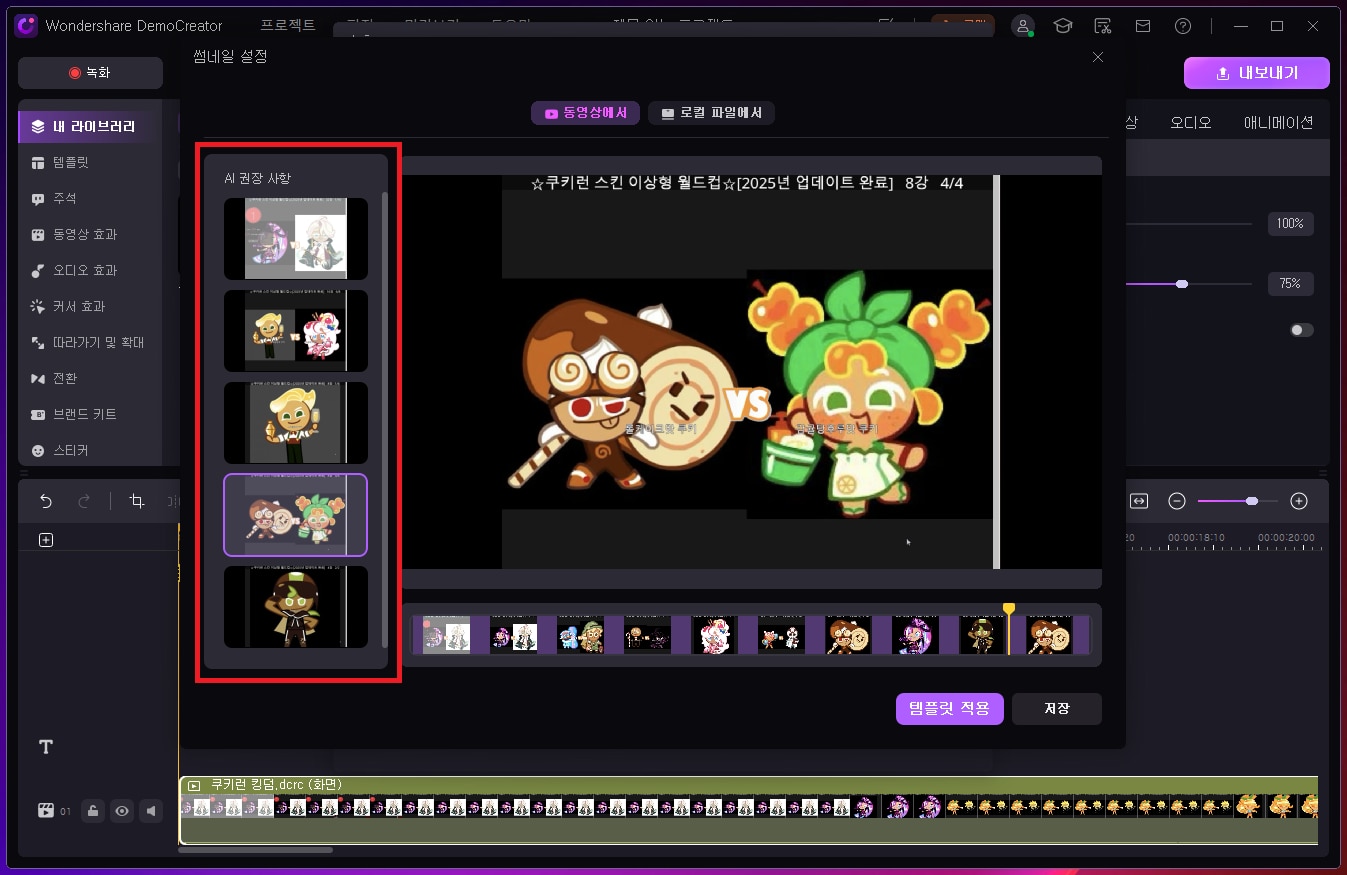
Task: Open the graduation cap tutorials icon
Action: pyautogui.click(x=1063, y=26)
